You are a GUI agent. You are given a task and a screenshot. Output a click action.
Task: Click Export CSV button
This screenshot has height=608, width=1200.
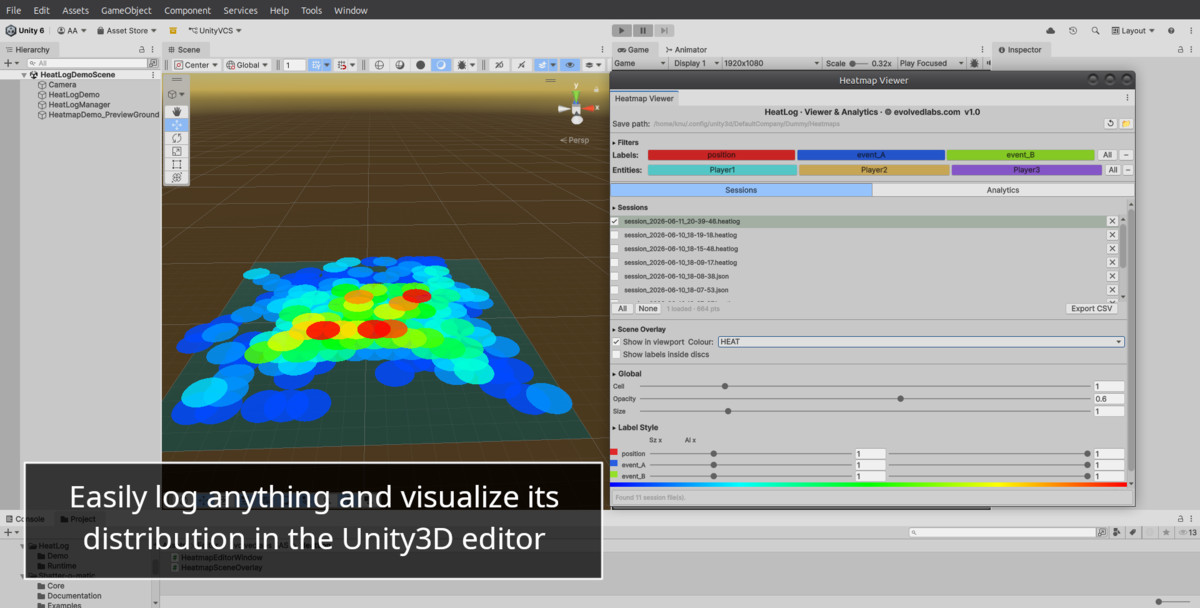(1091, 309)
